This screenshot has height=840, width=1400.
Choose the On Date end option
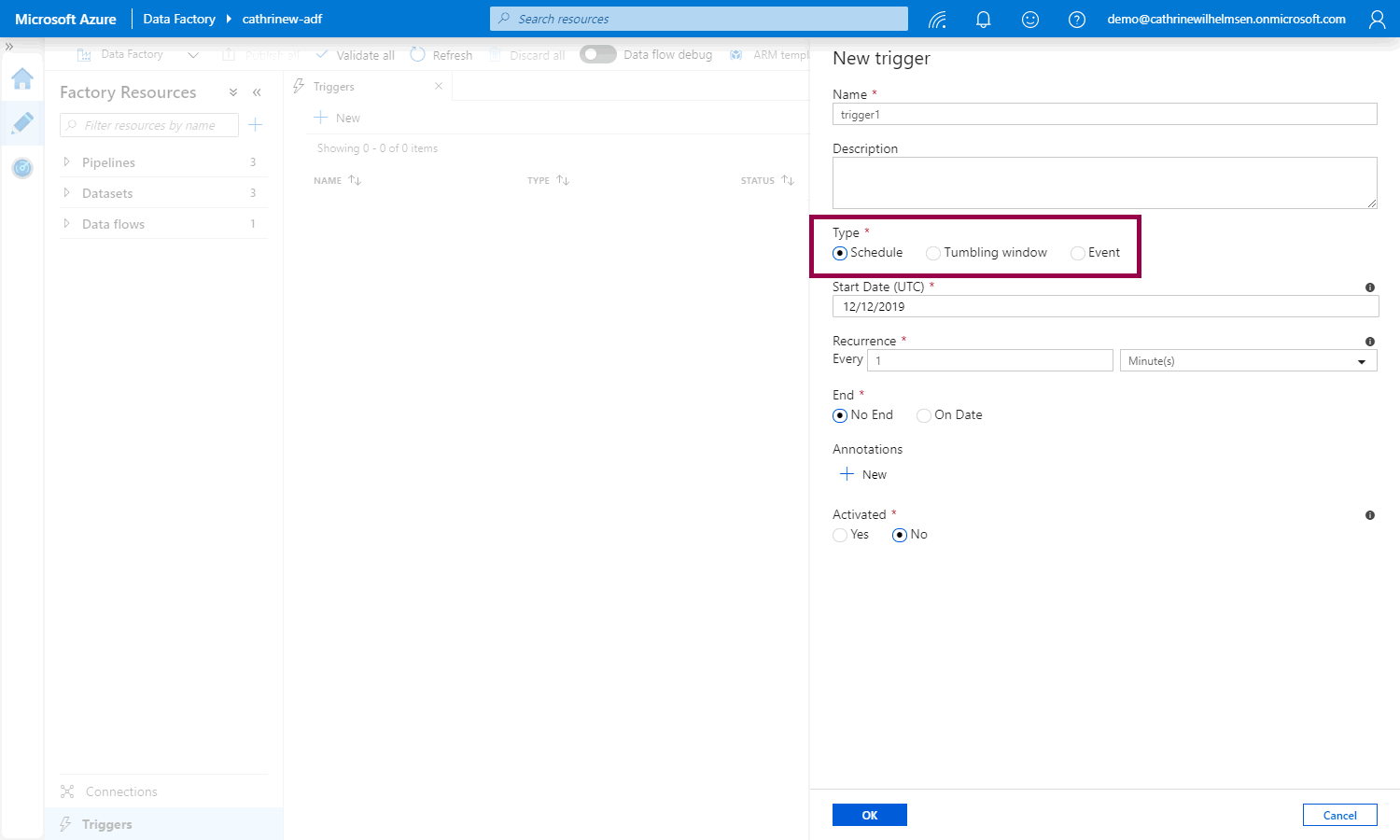click(x=924, y=415)
